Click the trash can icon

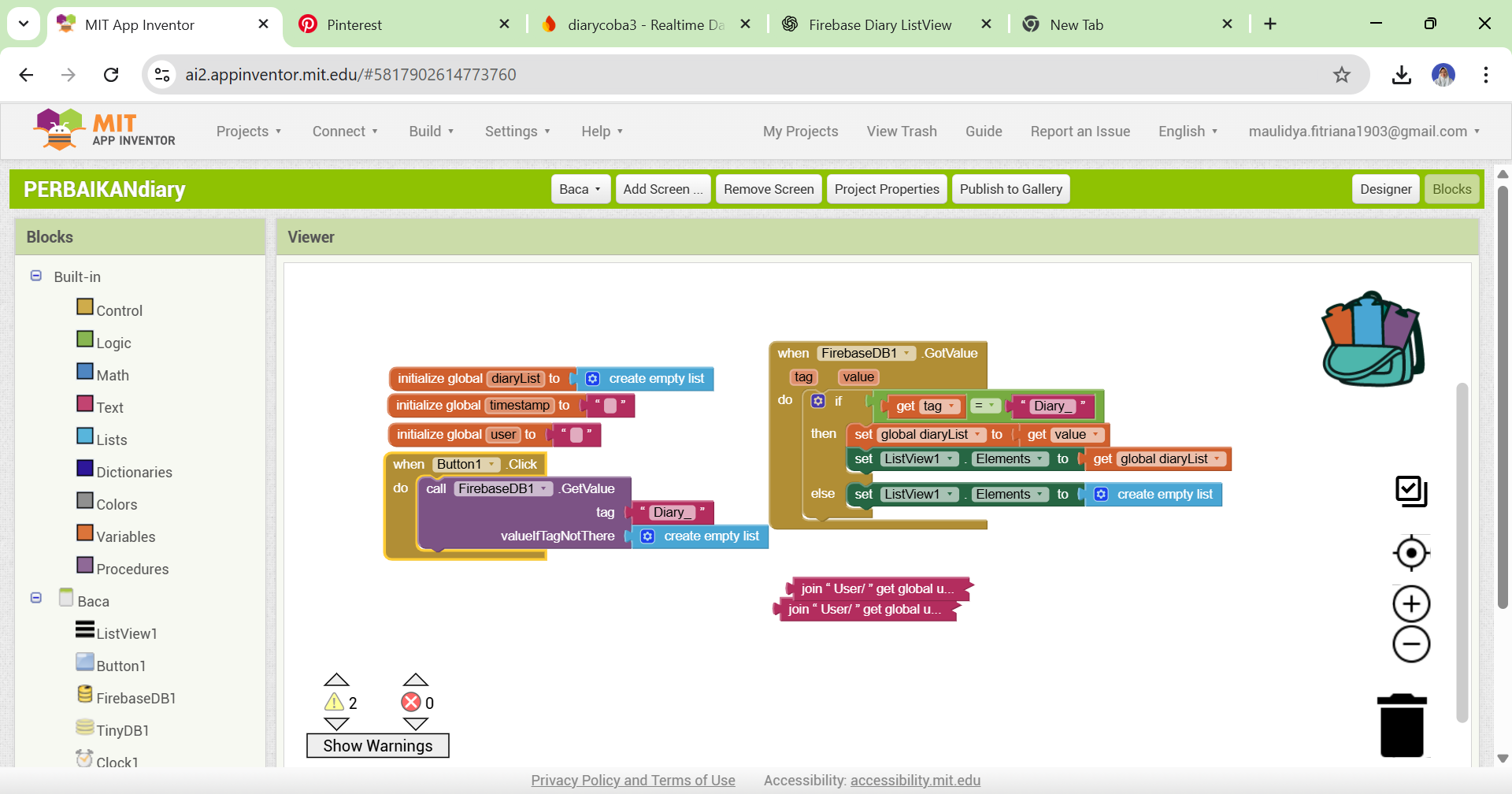pyautogui.click(x=1402, y=725)
